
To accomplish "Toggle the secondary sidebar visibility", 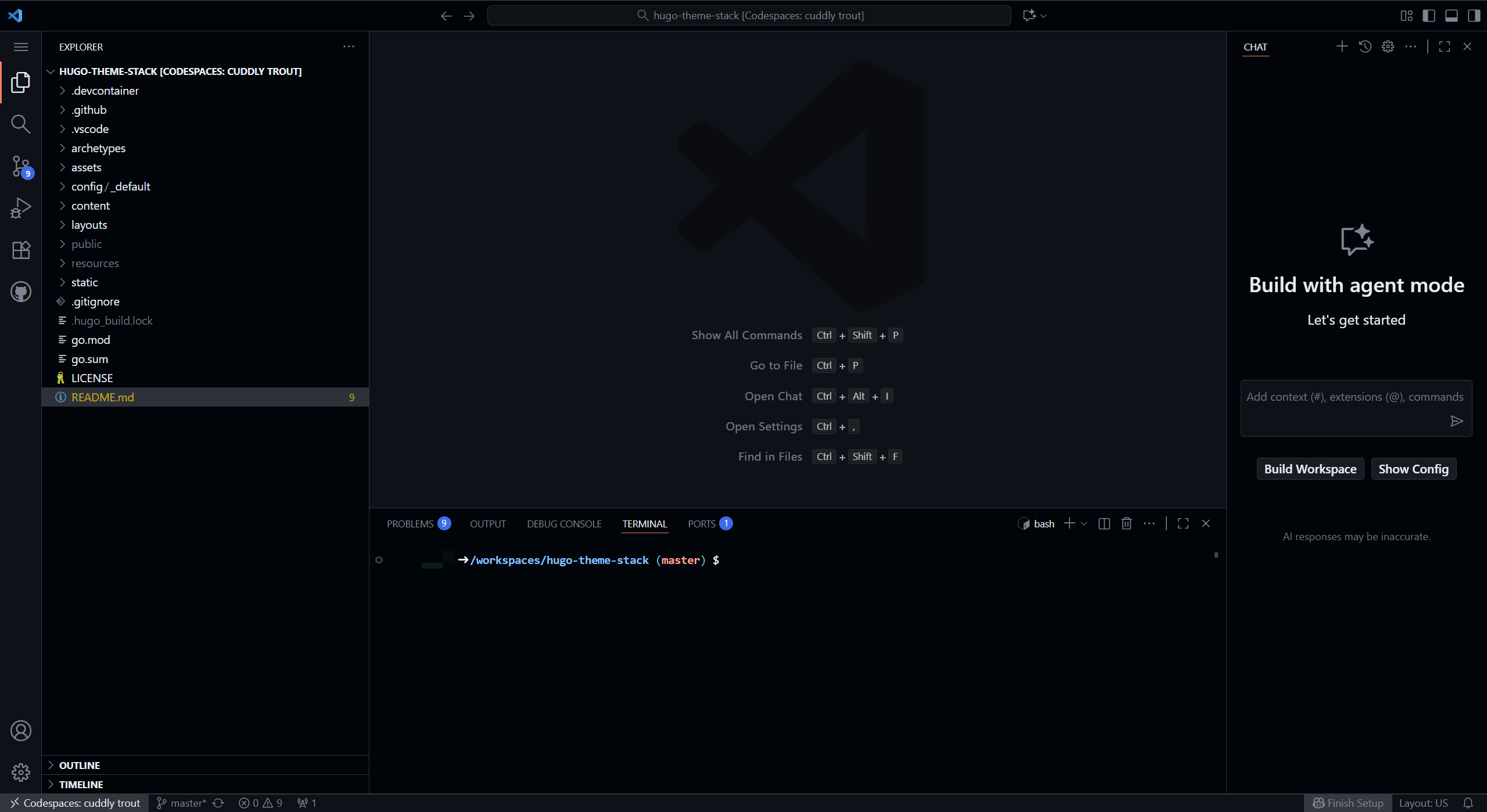I will (1474, 15).
